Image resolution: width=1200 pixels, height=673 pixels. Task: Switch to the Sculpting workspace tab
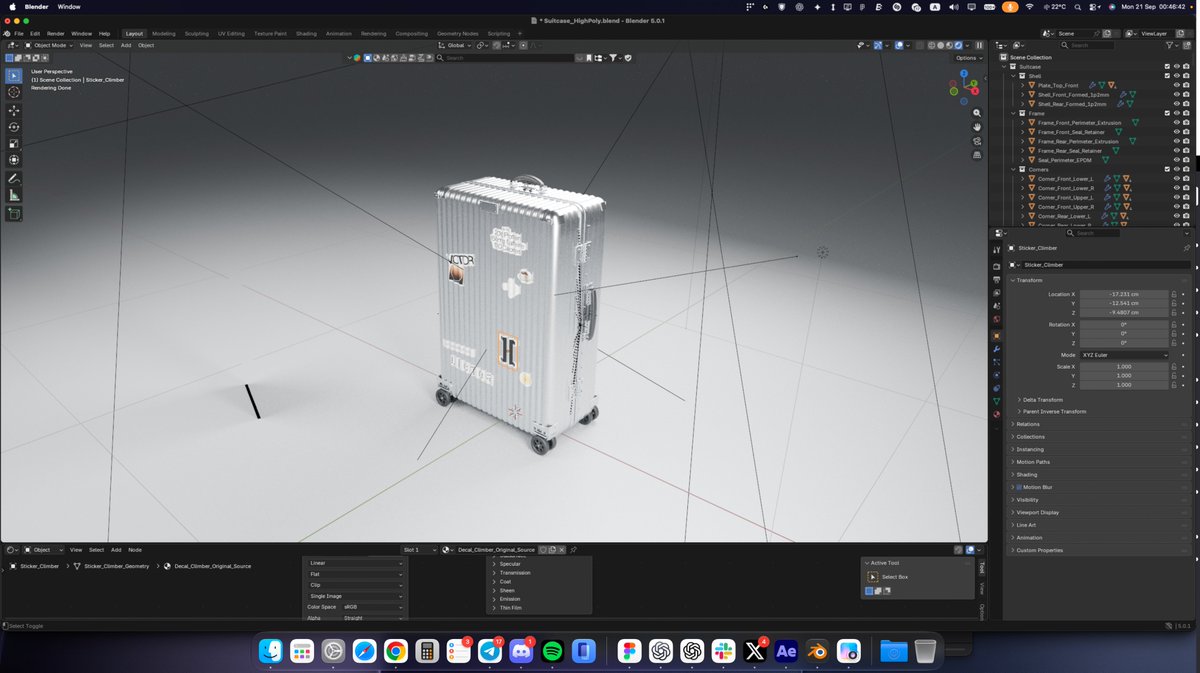pyautogui.click(x=197, y=33)
